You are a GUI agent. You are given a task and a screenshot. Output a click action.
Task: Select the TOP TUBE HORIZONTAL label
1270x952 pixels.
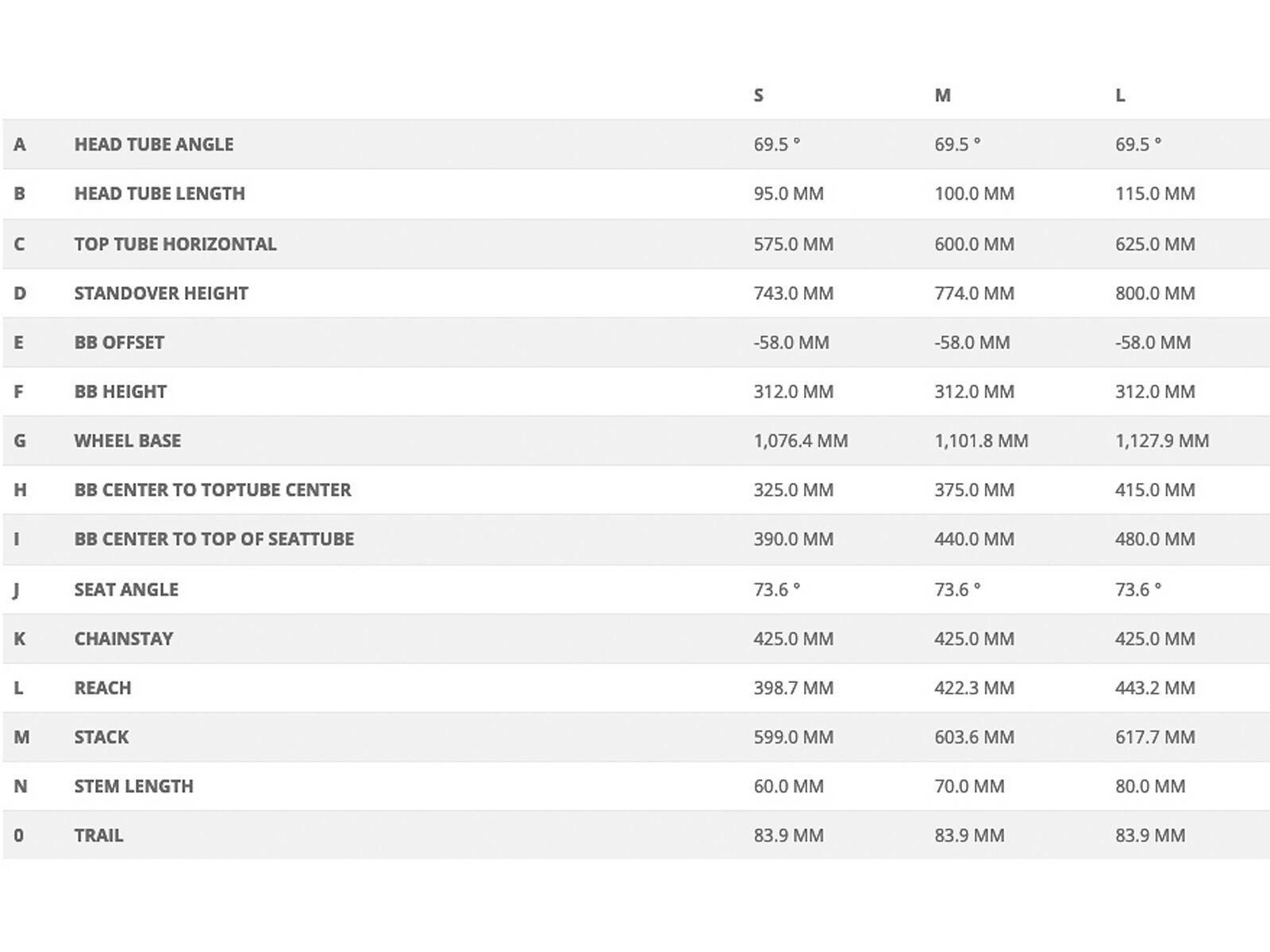click(x=175, y=244)
